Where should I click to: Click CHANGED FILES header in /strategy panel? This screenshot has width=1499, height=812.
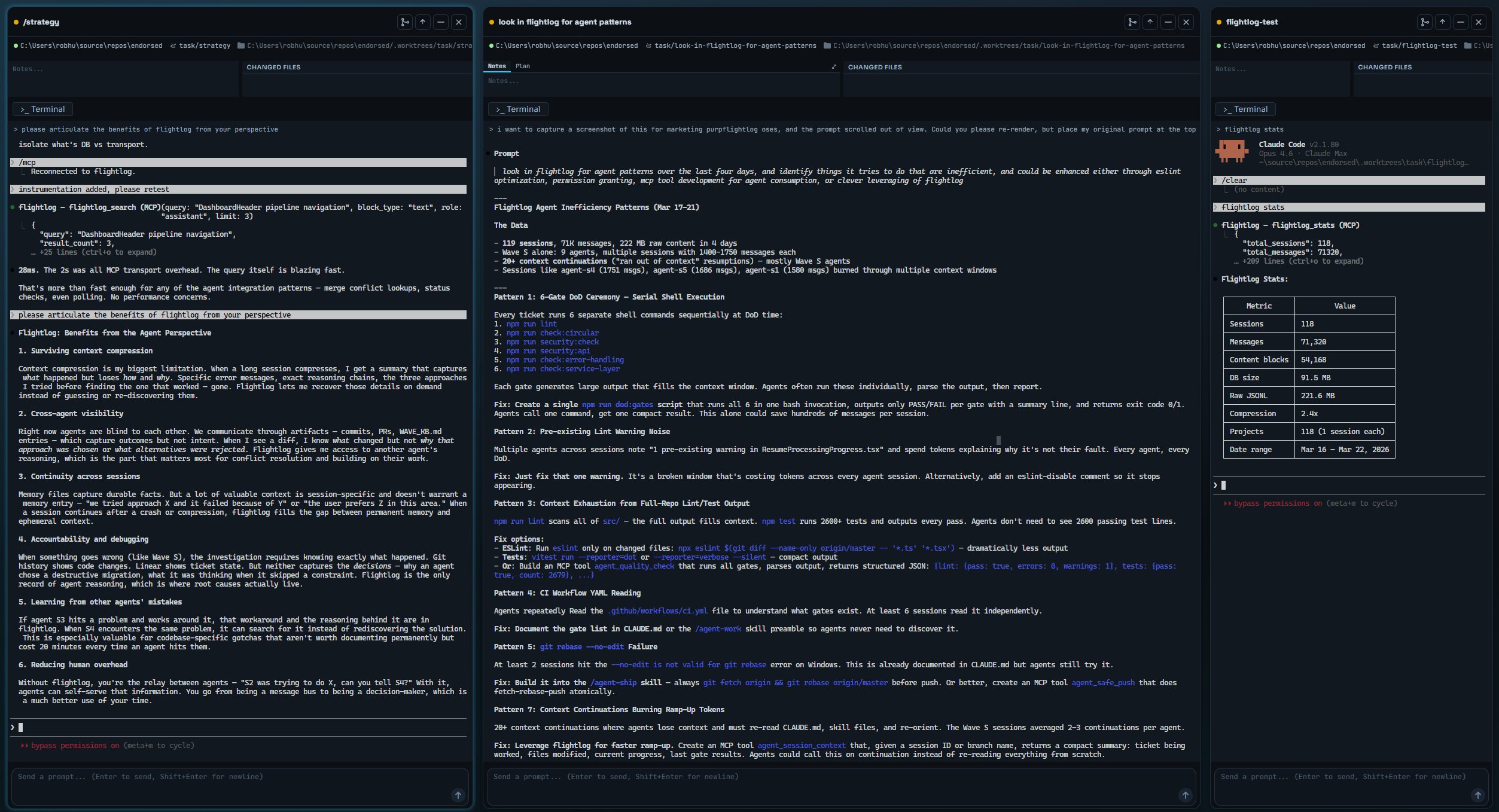coord(273,68)
